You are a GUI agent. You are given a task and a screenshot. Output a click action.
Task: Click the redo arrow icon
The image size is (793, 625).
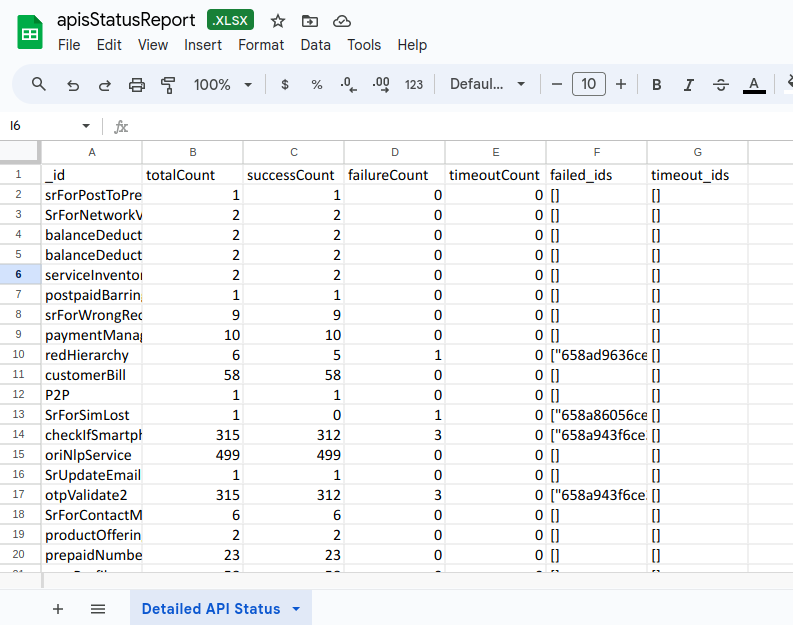[x=104, y=85]
